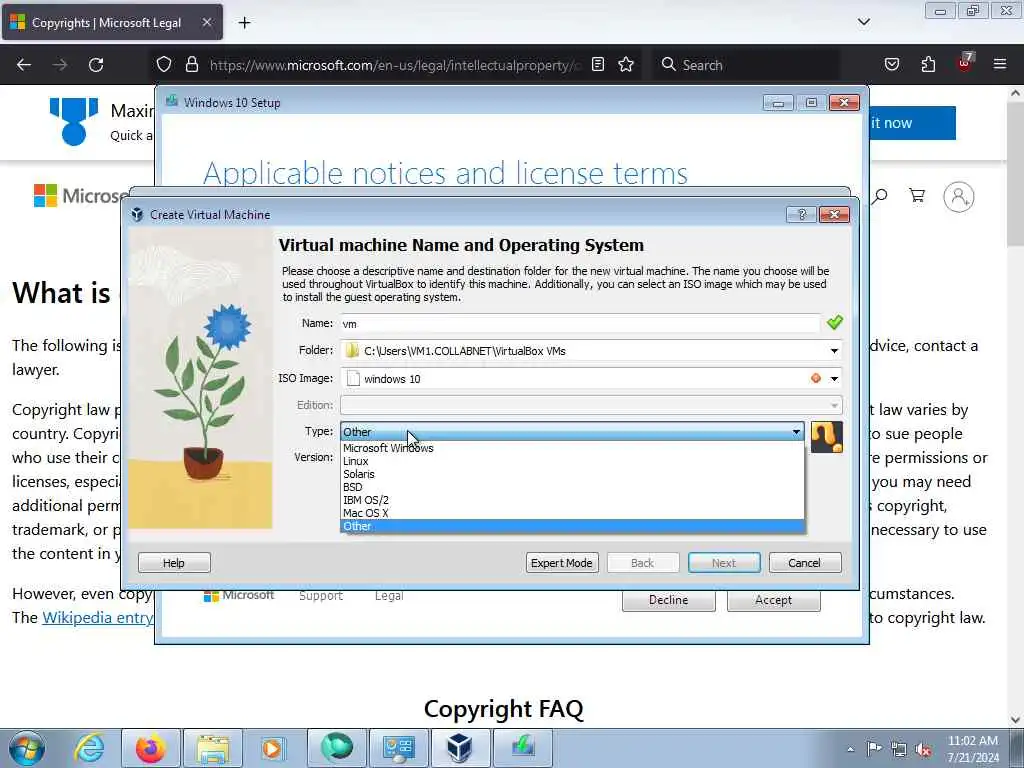
Task: Reload the page in Firefox
Action: click(96, 65)
